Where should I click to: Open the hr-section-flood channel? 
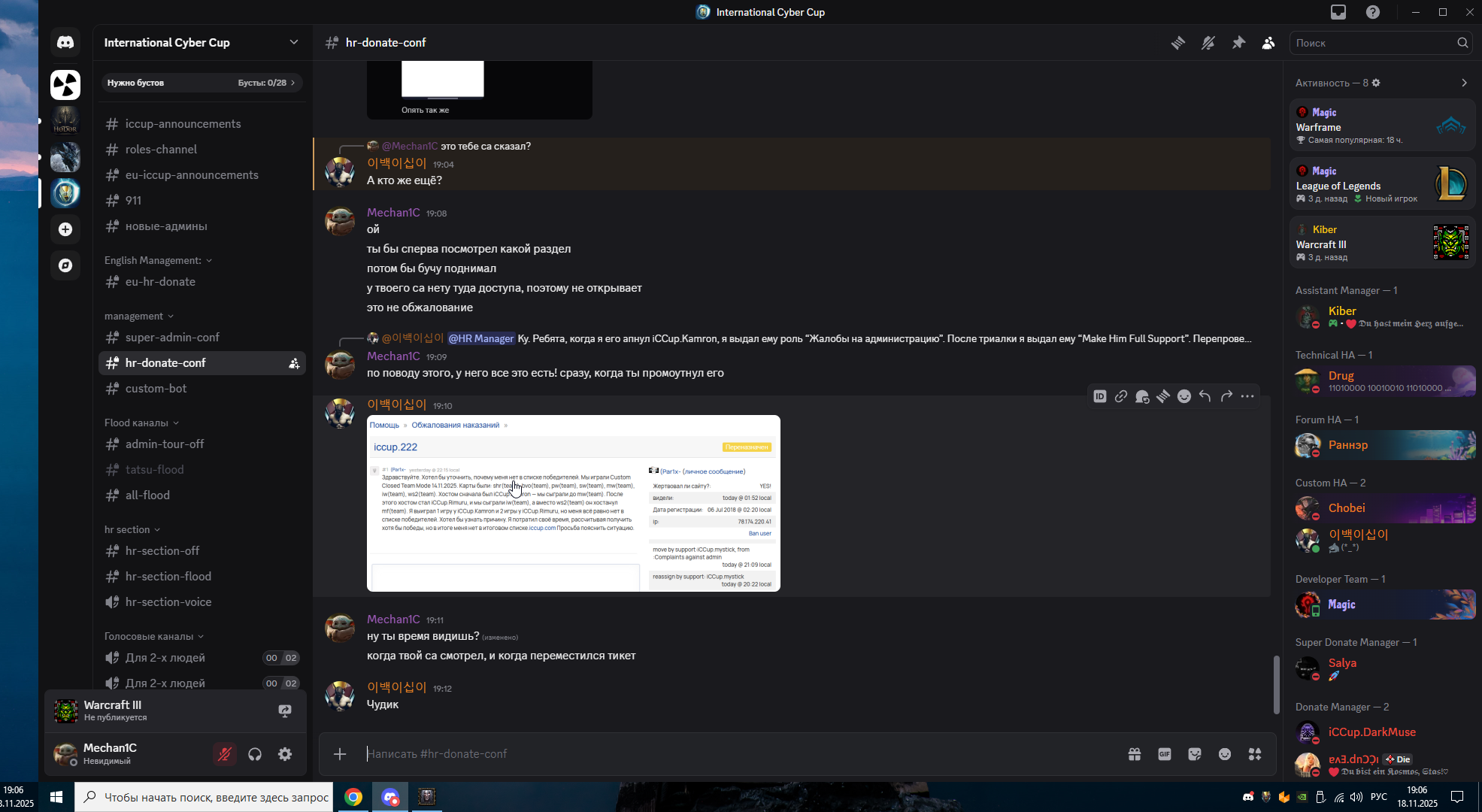[168, 577]
